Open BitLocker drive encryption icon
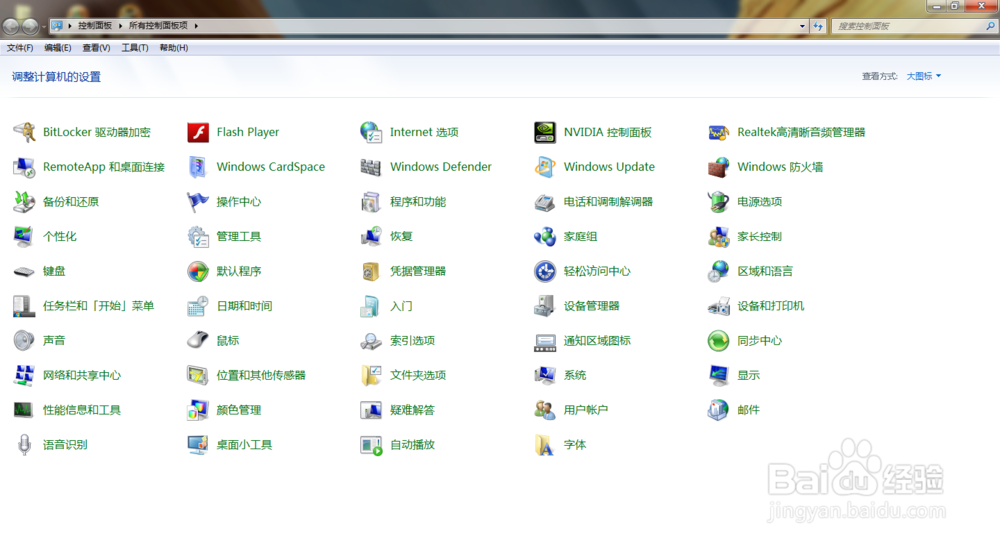This screenshot has width=1000, height=545. (x=24, y=132)
